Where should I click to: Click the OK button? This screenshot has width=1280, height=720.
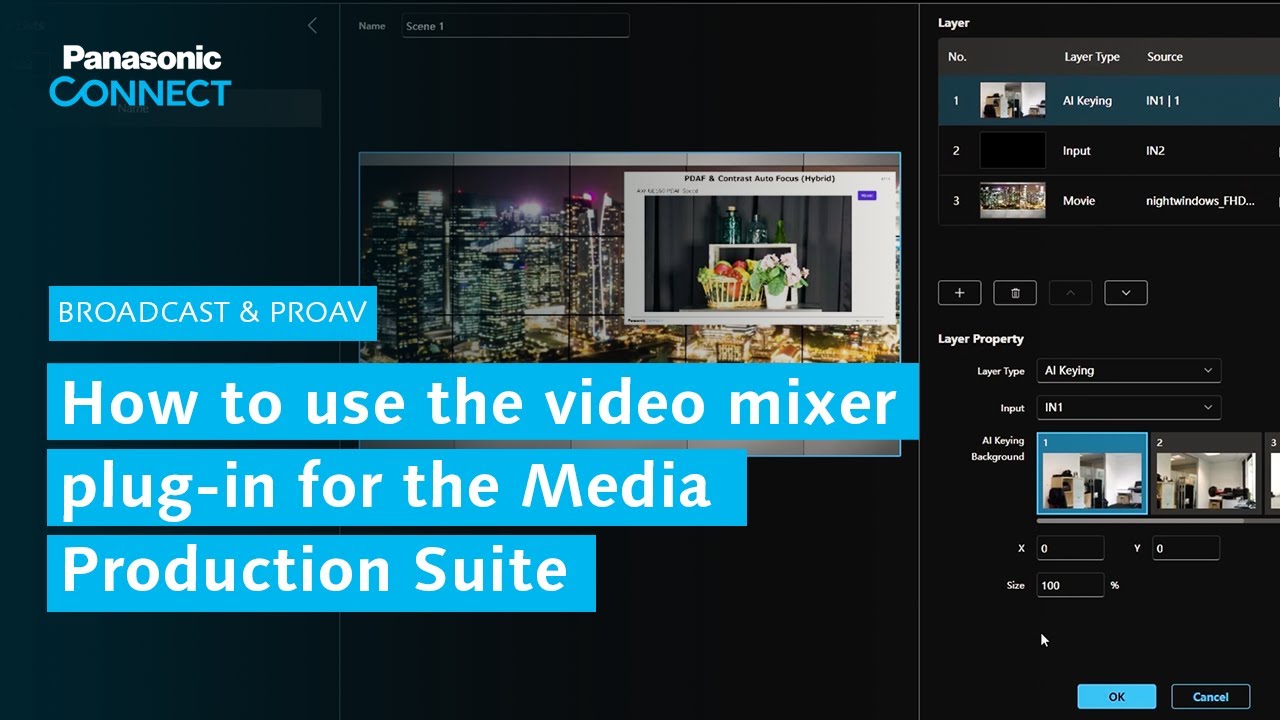click(x=1117, y=697)
